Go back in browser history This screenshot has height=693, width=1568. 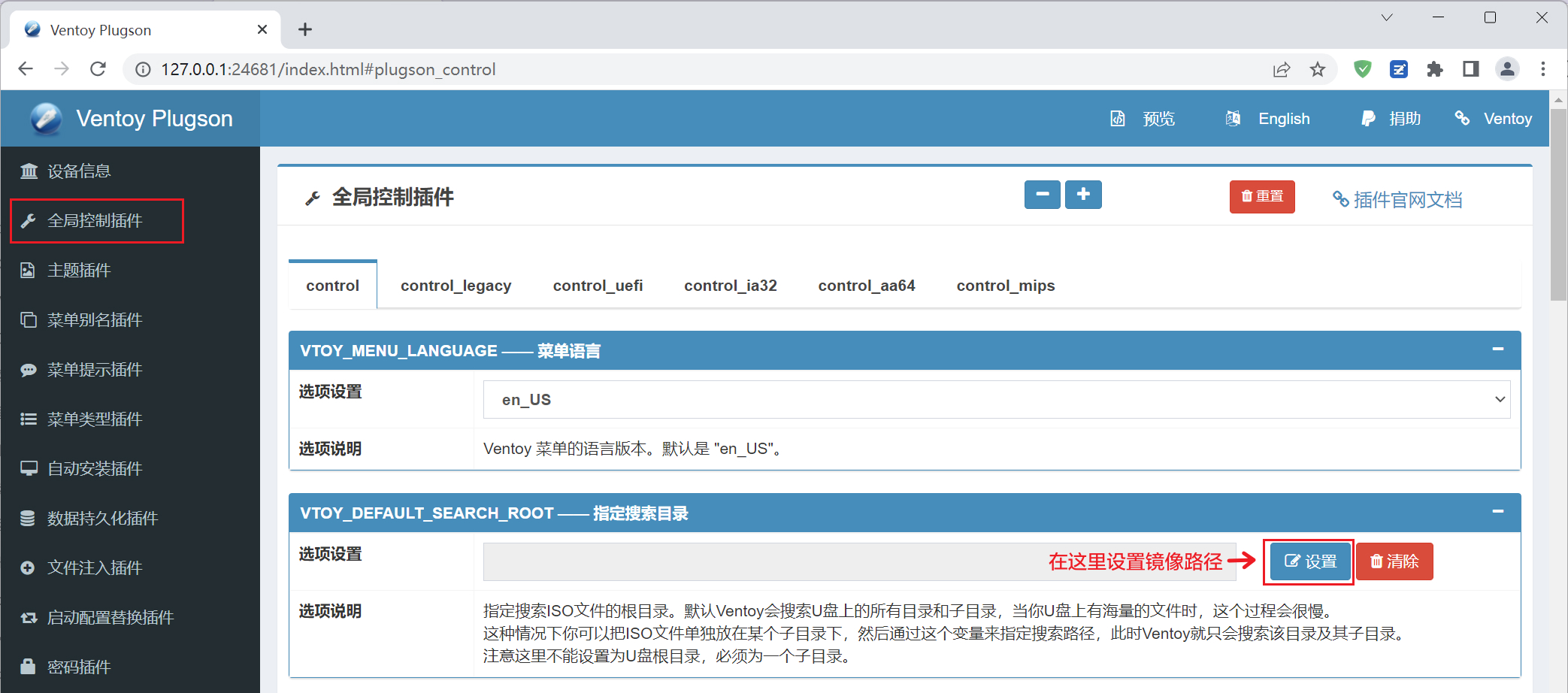pyautogui.click(x=26, y=69)
